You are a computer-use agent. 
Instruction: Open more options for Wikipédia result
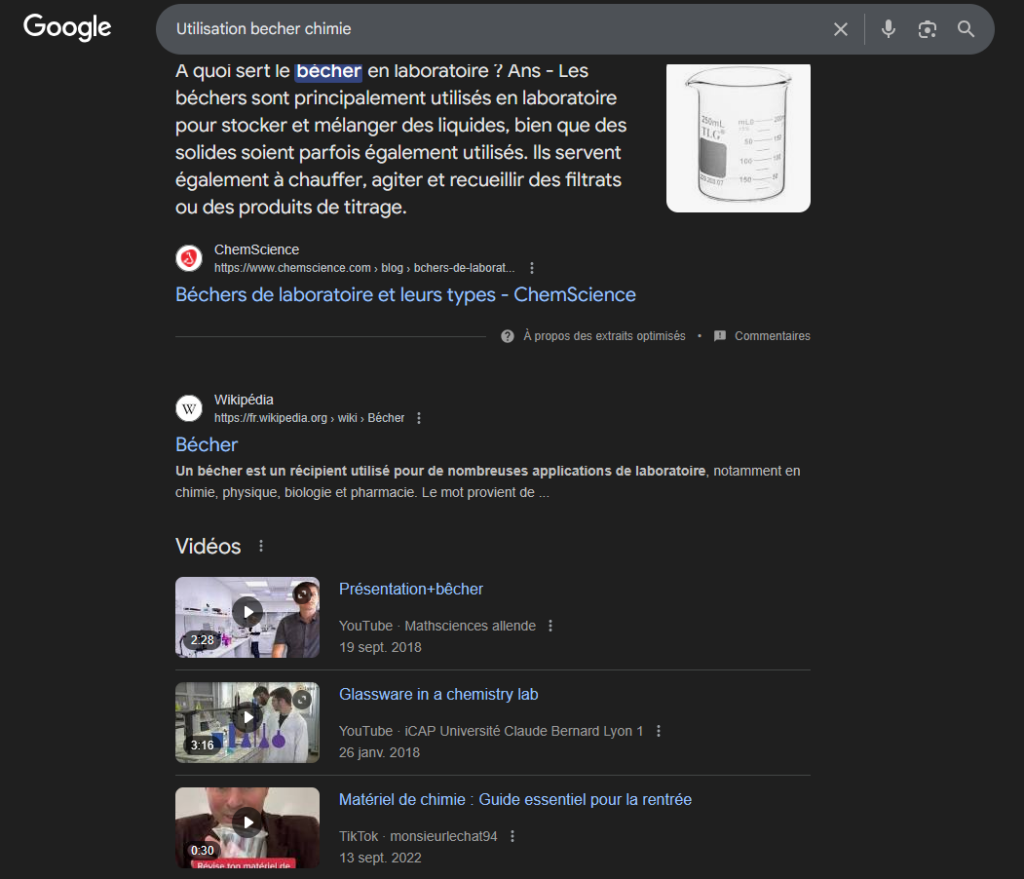(x=419, y=418)
